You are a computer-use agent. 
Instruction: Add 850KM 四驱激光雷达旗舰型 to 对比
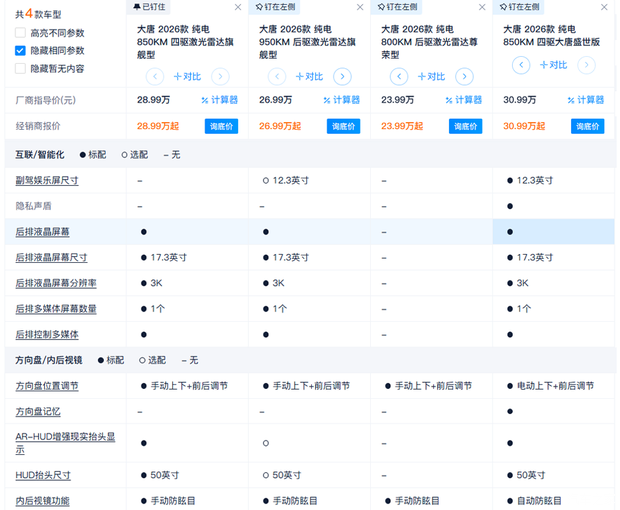click(x=187, y=76)
